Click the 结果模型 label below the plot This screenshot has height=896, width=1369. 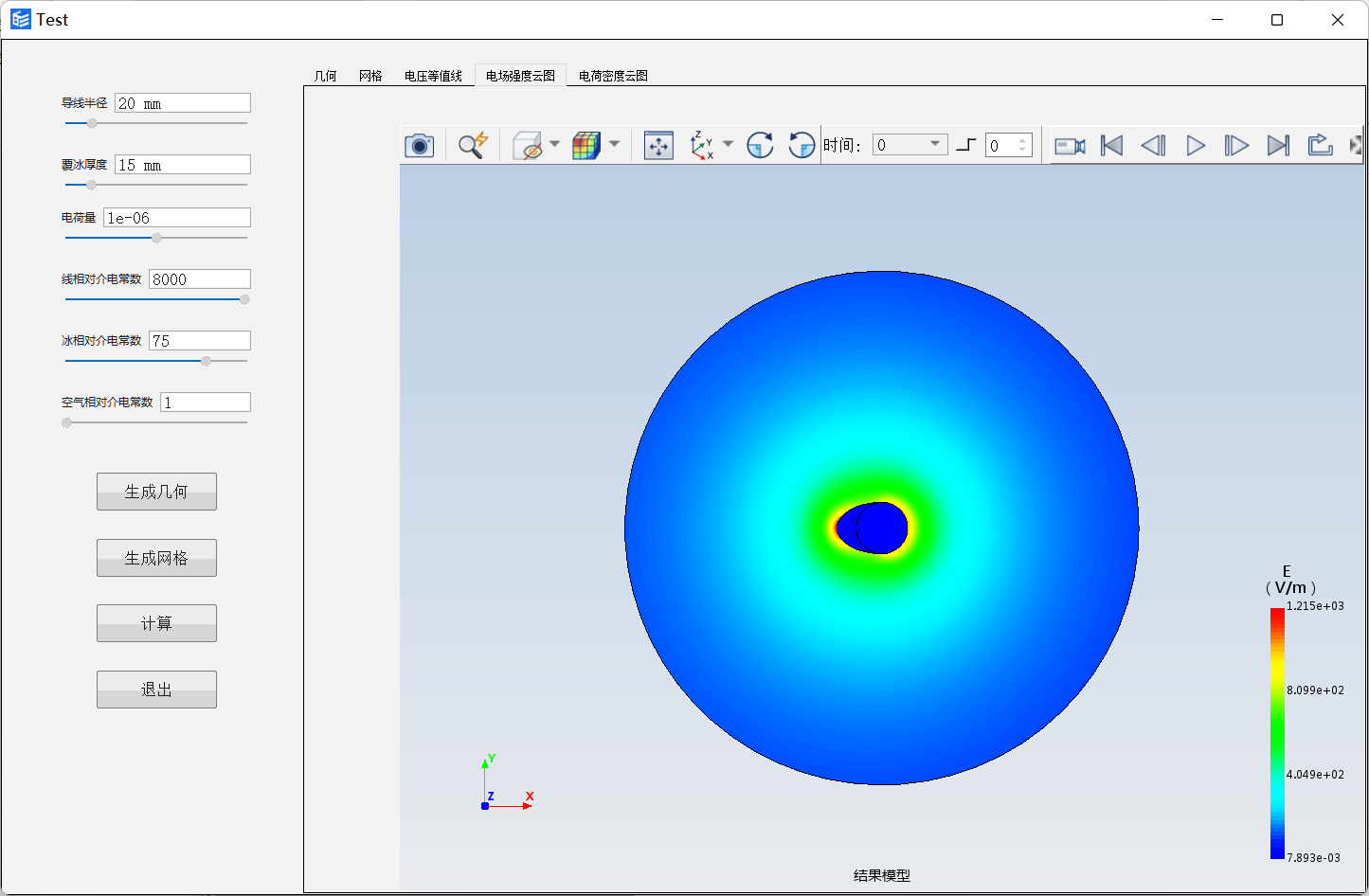point(882,876)
